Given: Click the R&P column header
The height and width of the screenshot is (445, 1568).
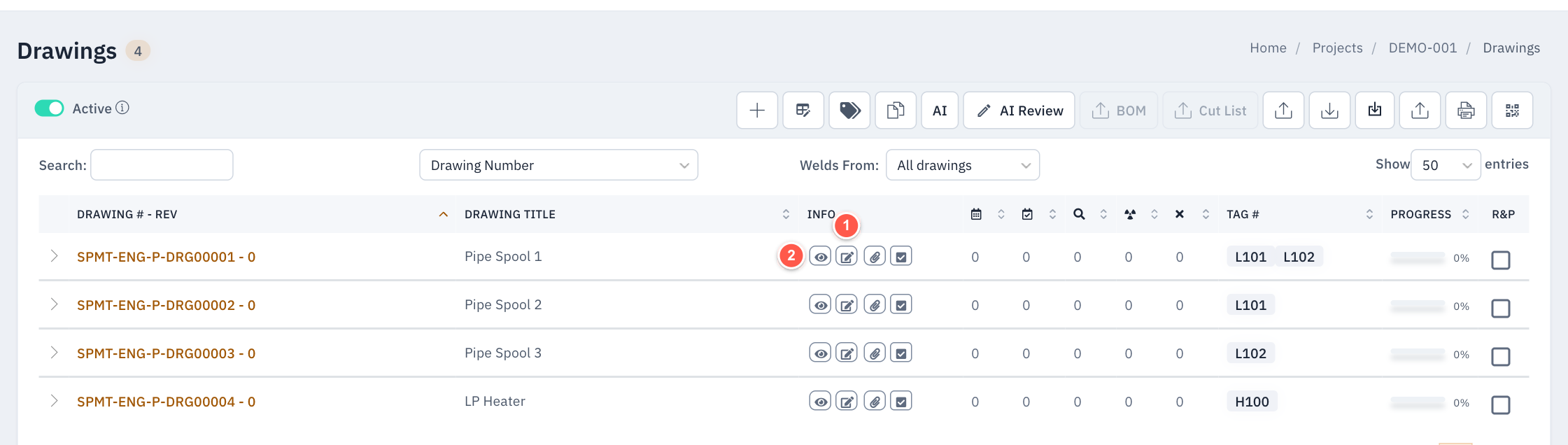Looking at the screenshot, I should point(1503,214).
